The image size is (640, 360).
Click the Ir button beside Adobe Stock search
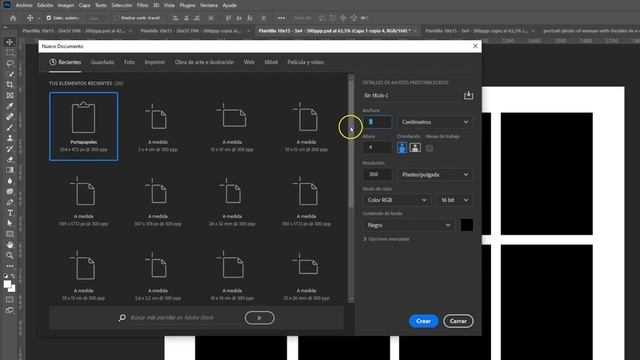(x=260, y=318)
